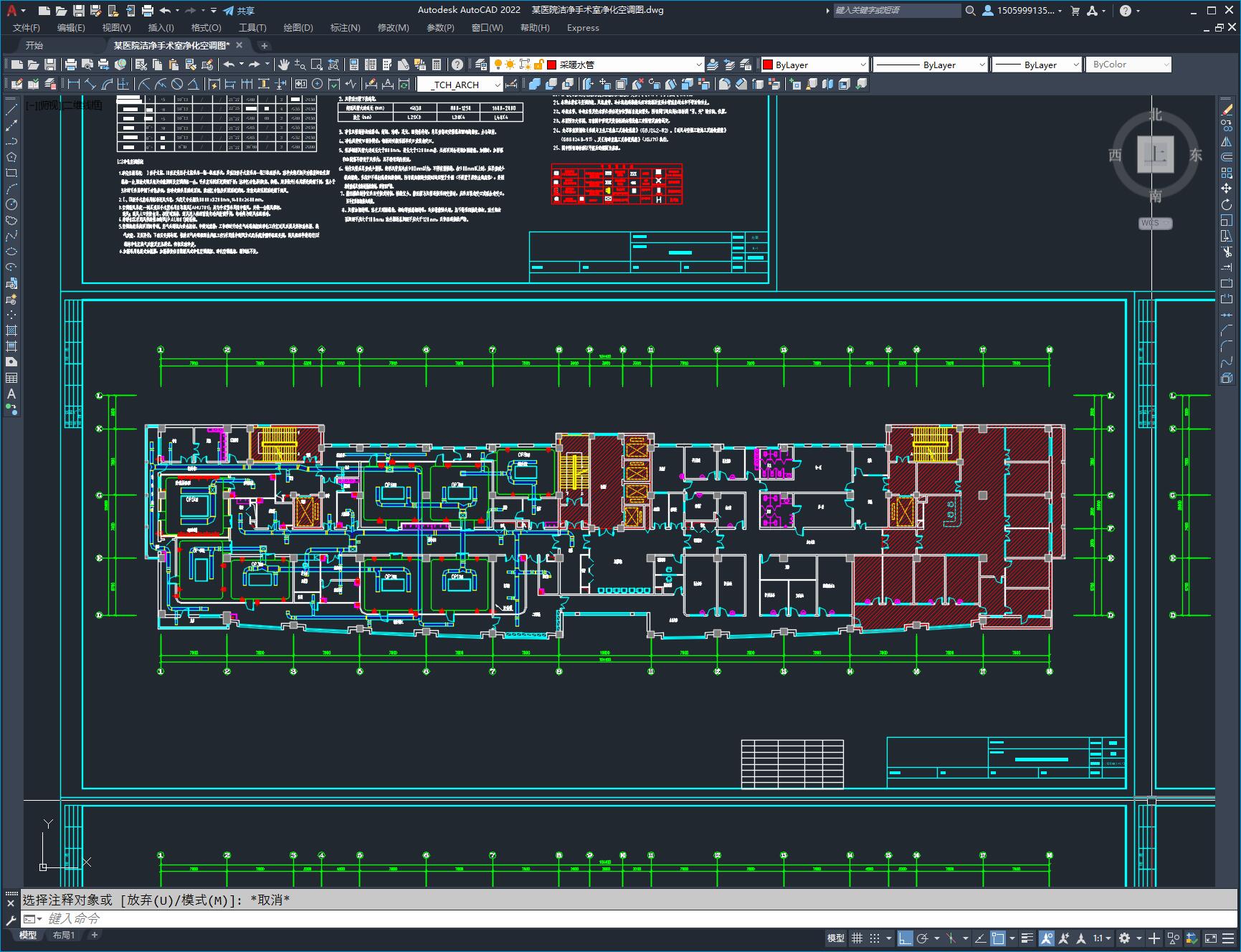Expand the user account 1505999135 menu

click(1023, 11)
